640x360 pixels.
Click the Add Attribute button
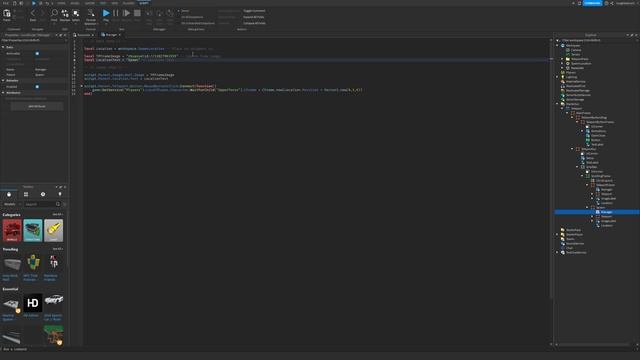[x=37, y=106]
